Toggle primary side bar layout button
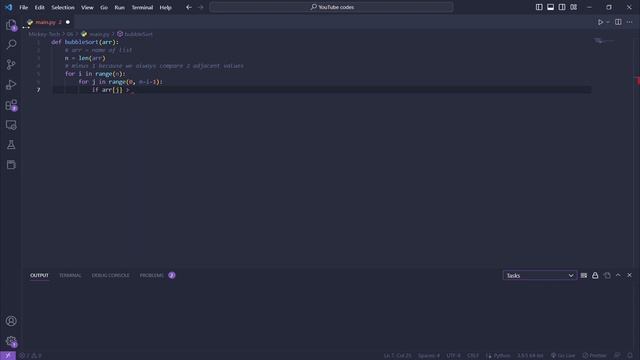The width and height of the screenshot is (640, 360). 539,7
